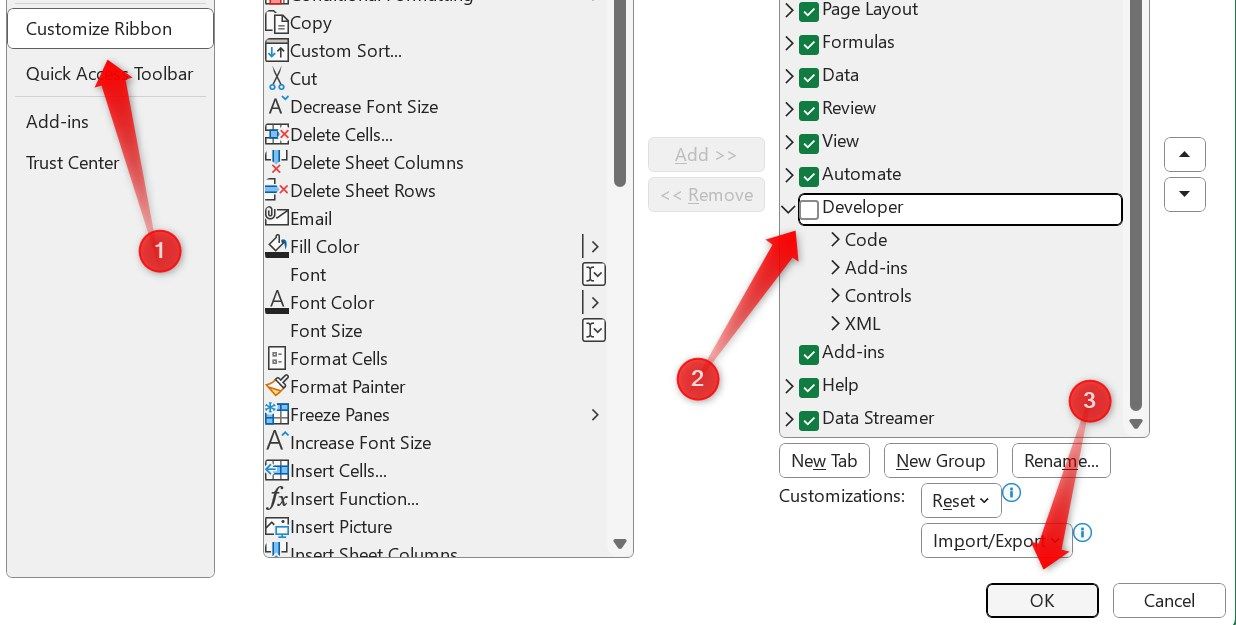Image resolution: width=1236 pixels, height=625 pixels.
Task: Expand the Font Color submenu arrow
Action: [595, 302]
